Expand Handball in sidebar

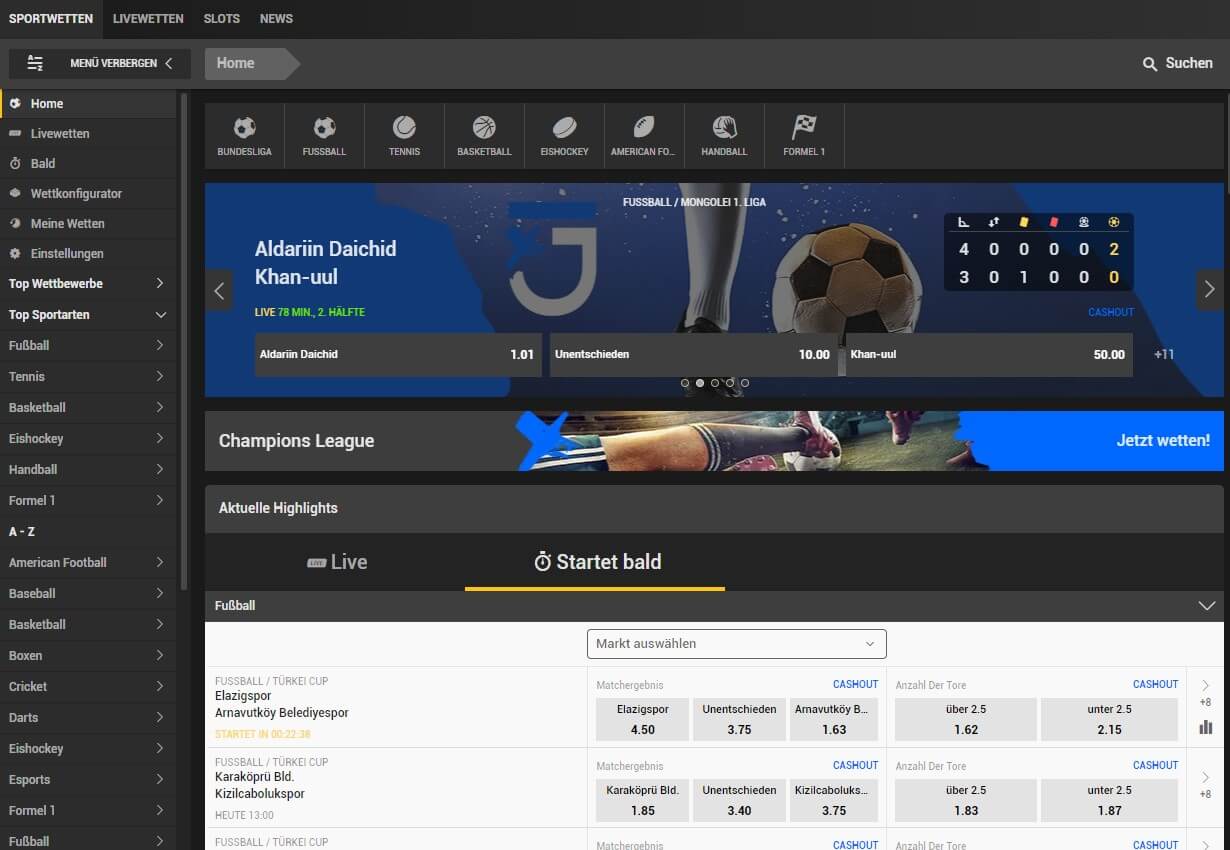(x=160, y=470)
